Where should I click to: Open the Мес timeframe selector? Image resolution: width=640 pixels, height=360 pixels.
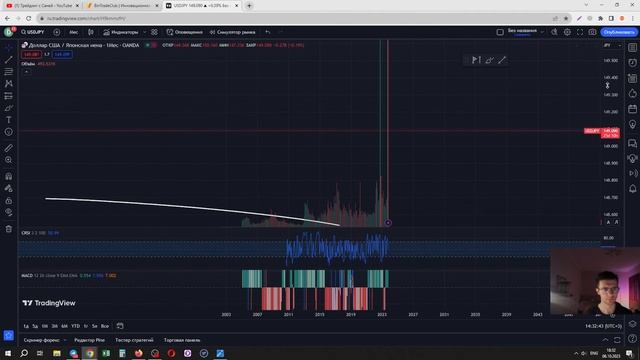tap(73, 32)
